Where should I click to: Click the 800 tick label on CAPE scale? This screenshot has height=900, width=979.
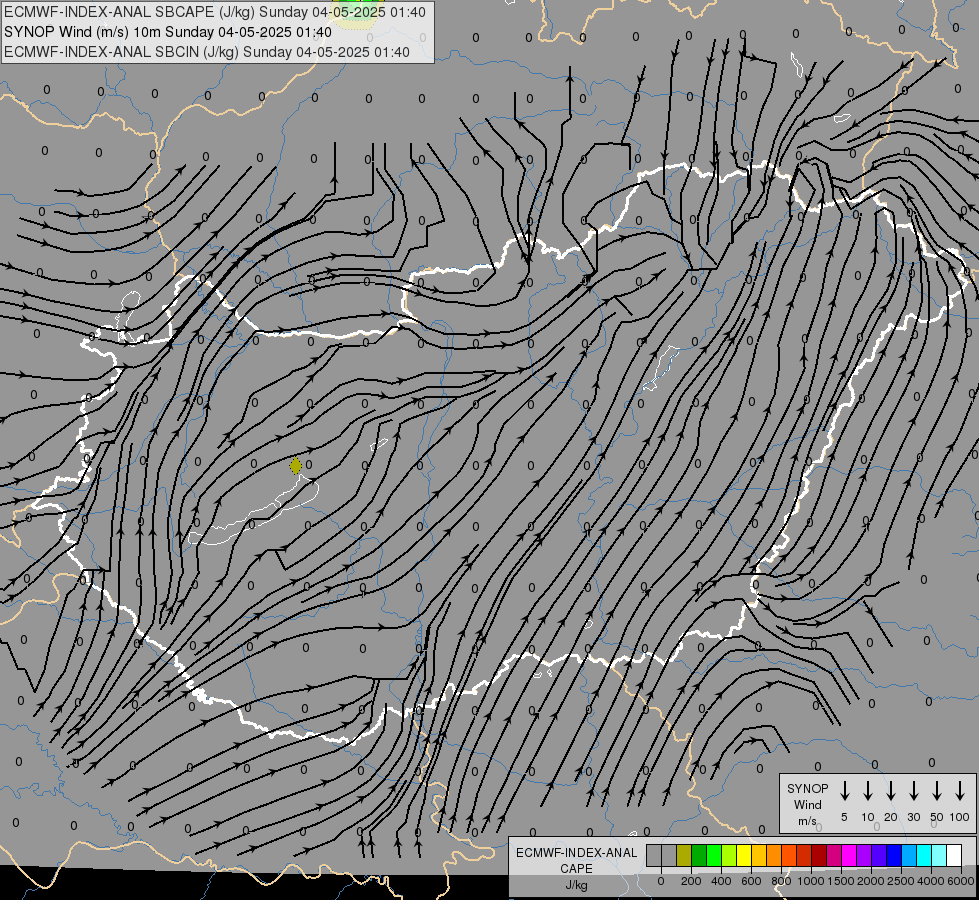pos(781,881)
